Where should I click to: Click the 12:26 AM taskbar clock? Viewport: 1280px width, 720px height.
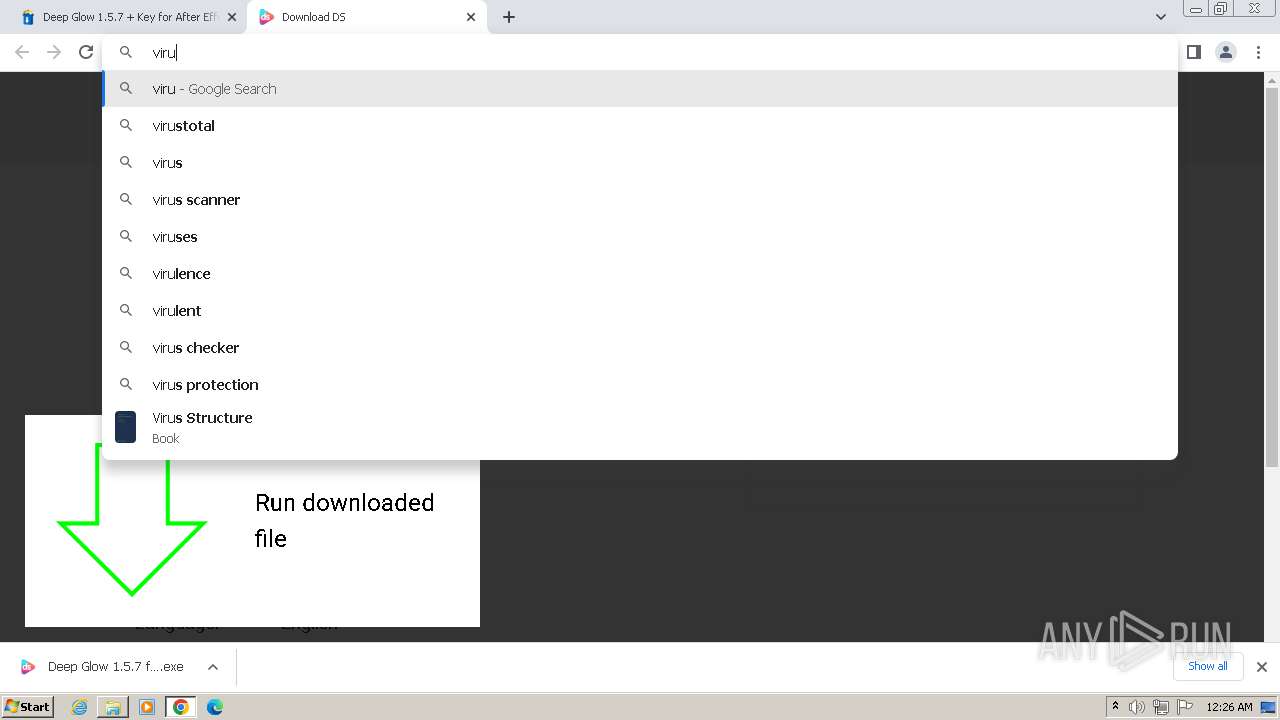1229,707
